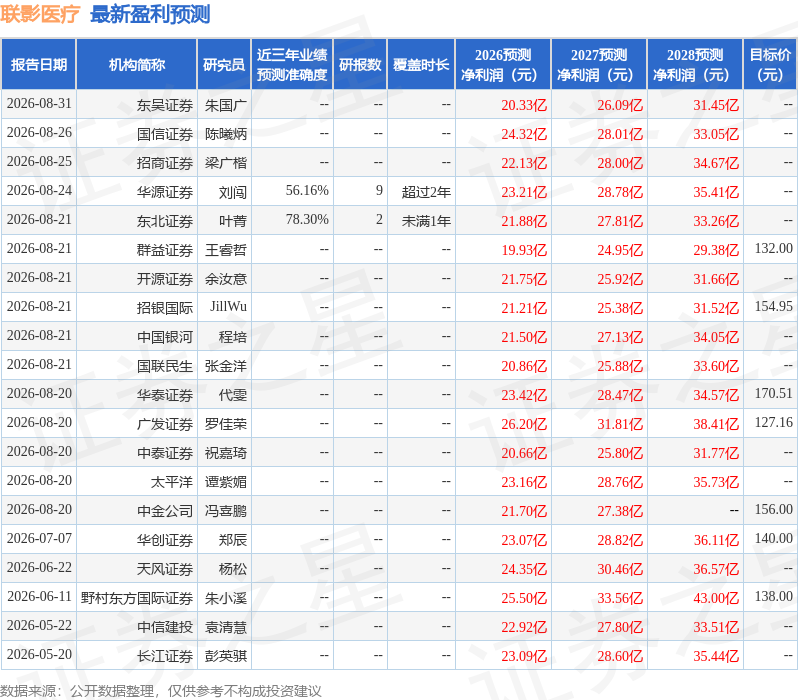Click the 2026-05-20 report date cell
Screen dimensions: 798x700
point(39,654)
